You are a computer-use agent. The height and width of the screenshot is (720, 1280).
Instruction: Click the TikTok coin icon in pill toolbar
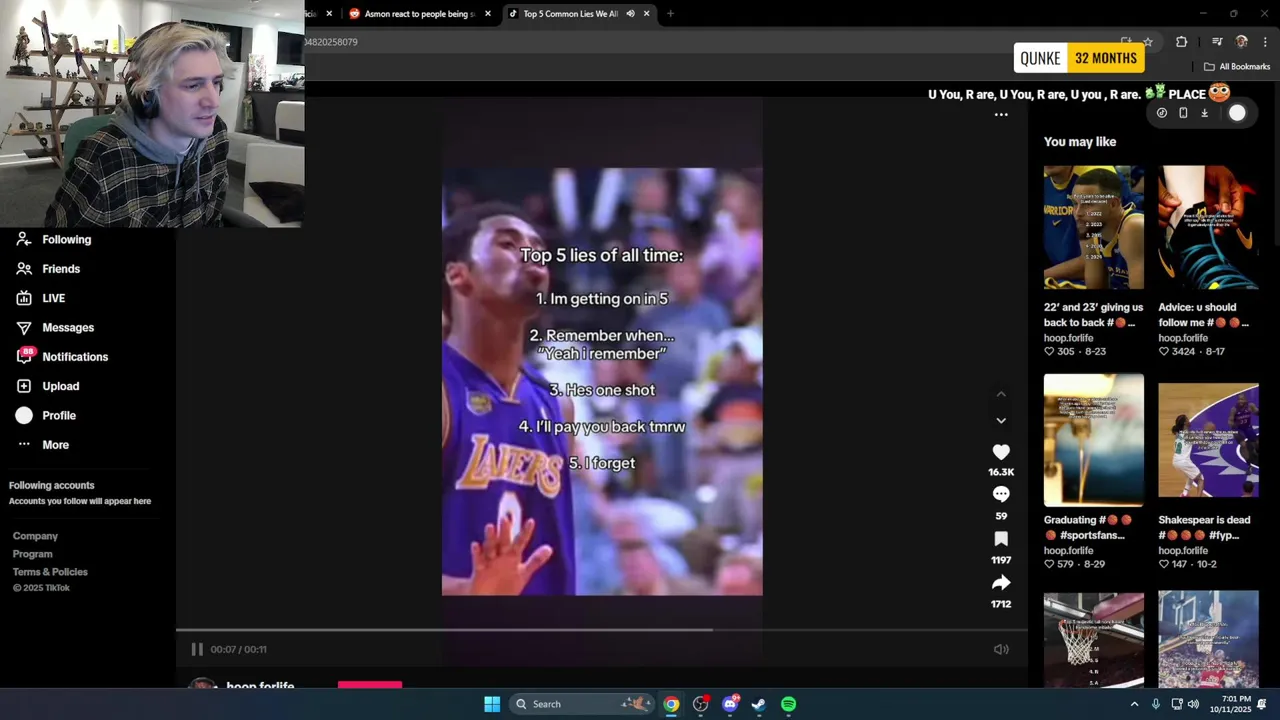click(x=1161, y=113)
